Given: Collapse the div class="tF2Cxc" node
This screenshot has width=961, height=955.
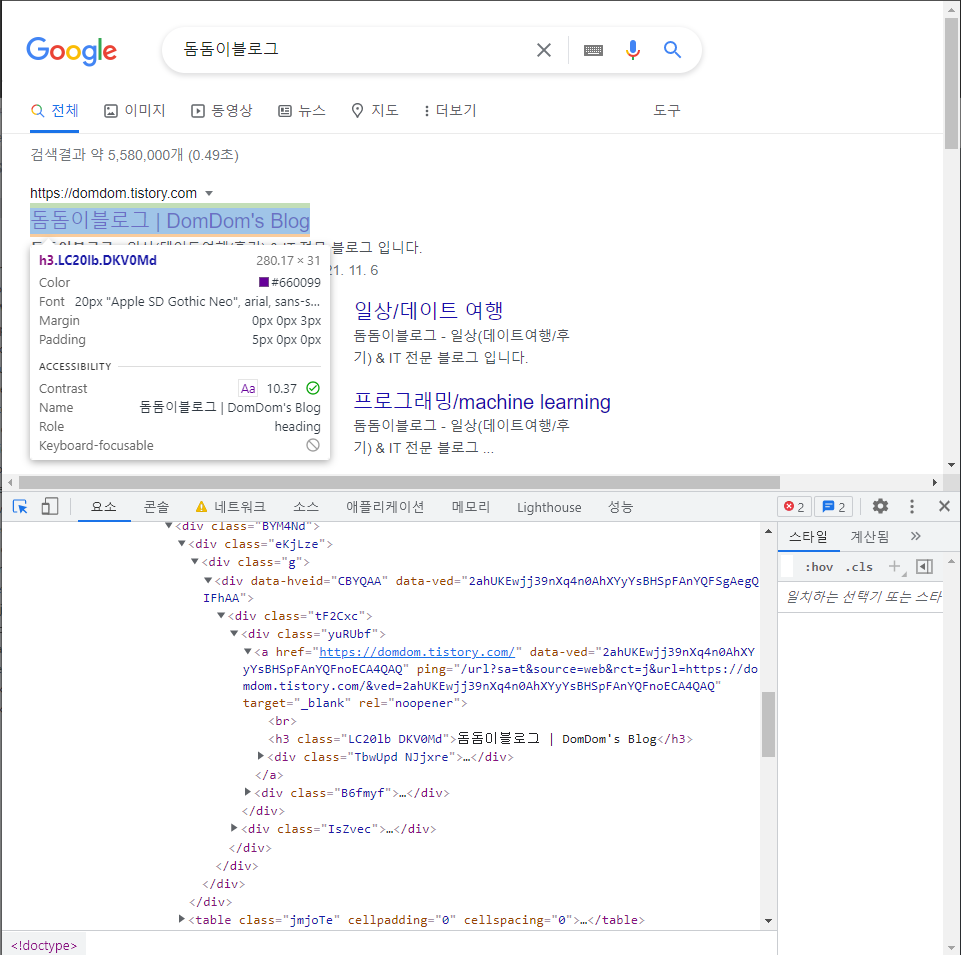Looking at the screenshot, I should pyautogui.click(x=221, y=615).
